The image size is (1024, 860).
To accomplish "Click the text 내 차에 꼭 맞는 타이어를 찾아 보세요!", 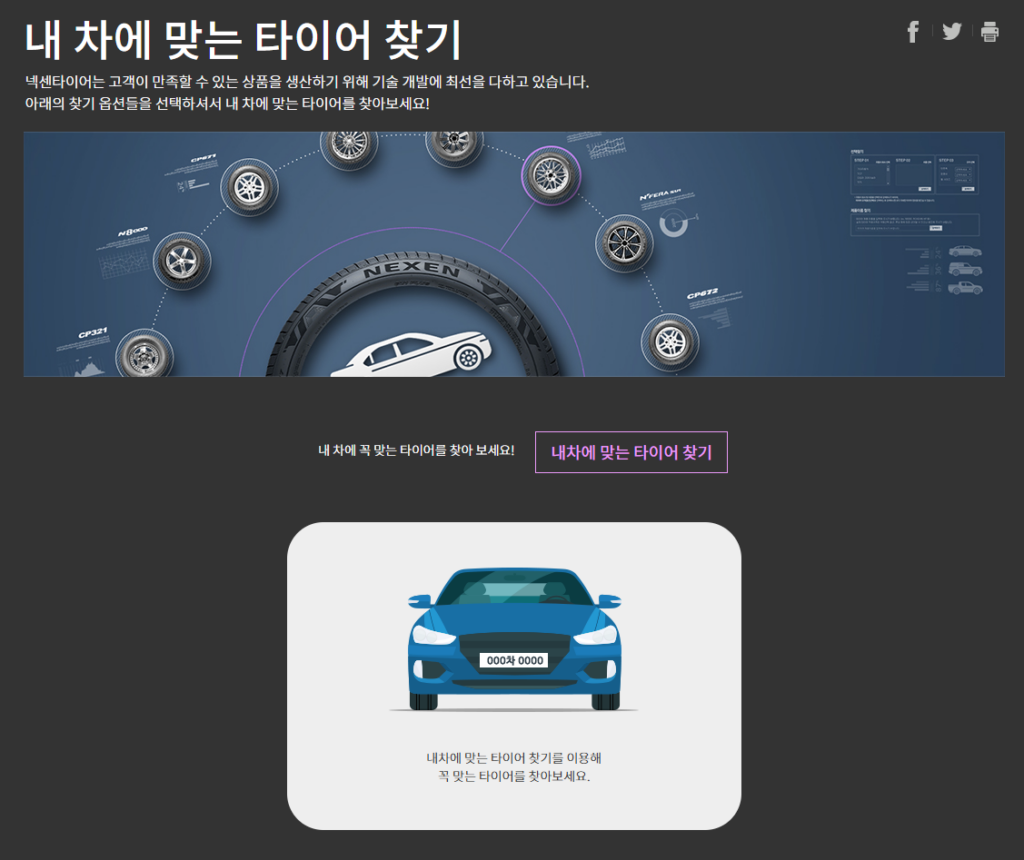I will [416, 451].
